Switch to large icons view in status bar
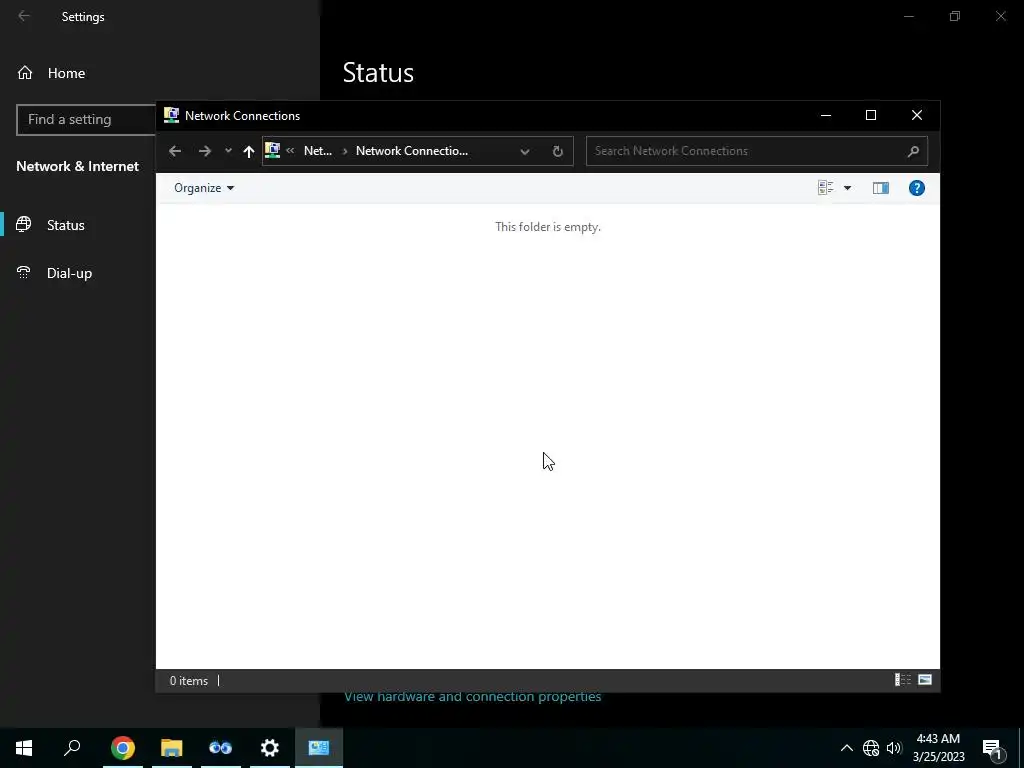The width and height of the screenshot is (1024, 768). pos(925,680)
